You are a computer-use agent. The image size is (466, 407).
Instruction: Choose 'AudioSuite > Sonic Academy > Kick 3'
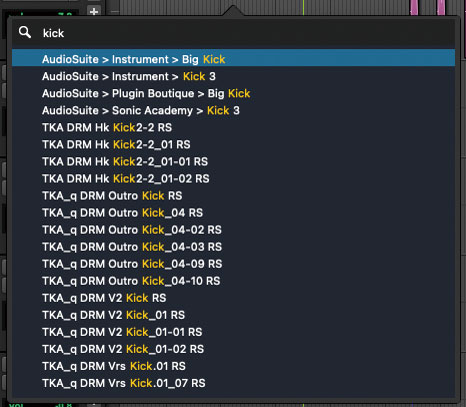233,110
